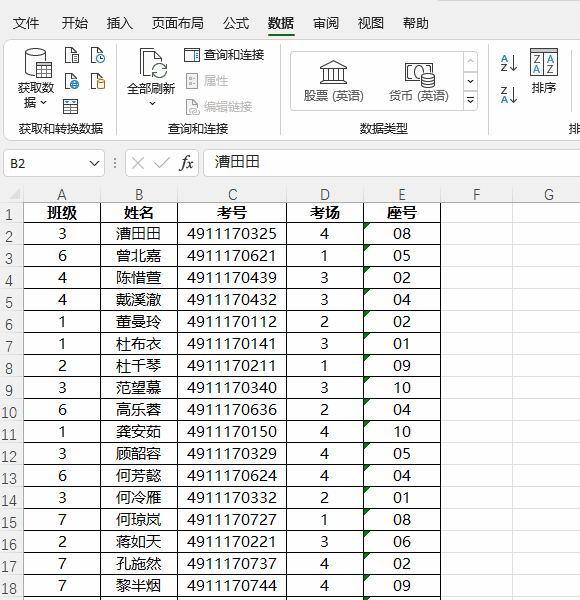Select row 5 header

(x=9, y=302)
